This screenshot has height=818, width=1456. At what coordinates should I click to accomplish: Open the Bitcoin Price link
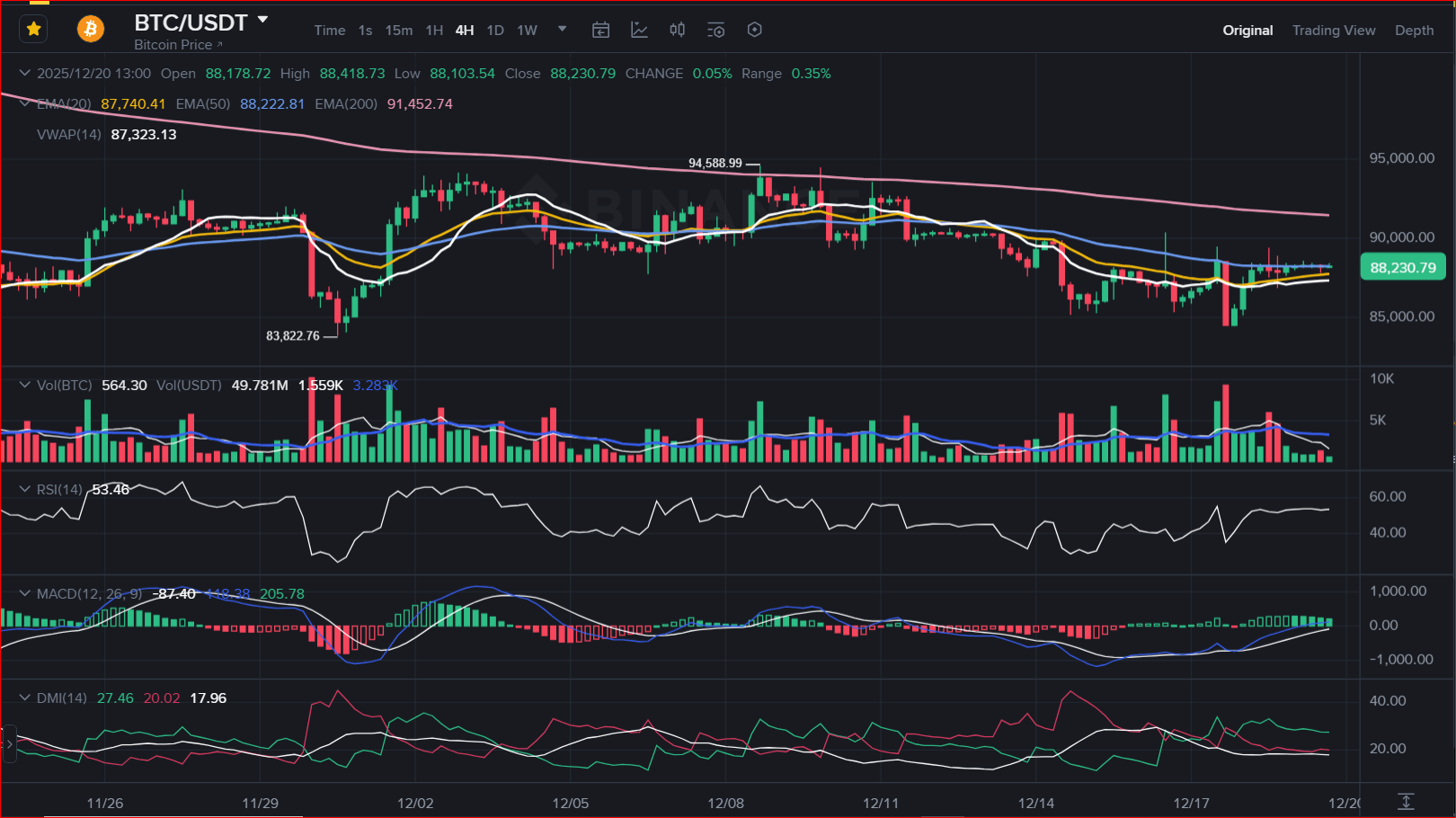click(x=178, y=45)
